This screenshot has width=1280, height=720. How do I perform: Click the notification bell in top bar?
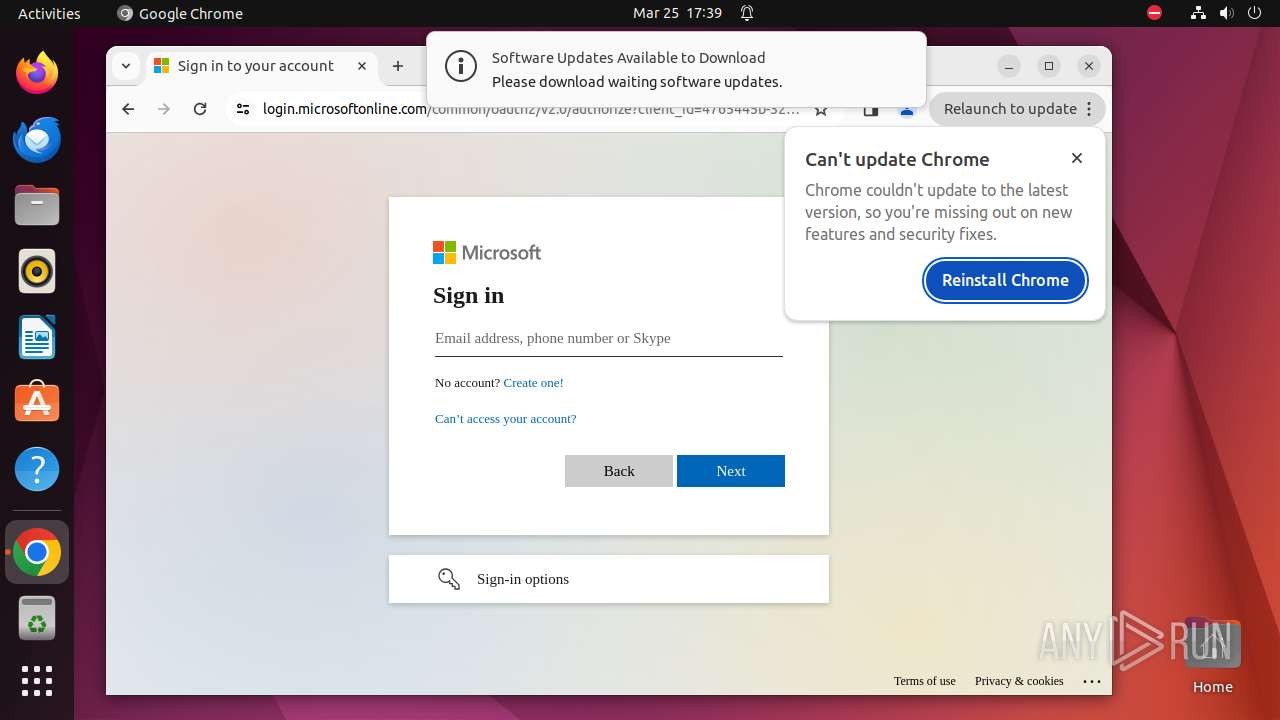coord(747,13)
